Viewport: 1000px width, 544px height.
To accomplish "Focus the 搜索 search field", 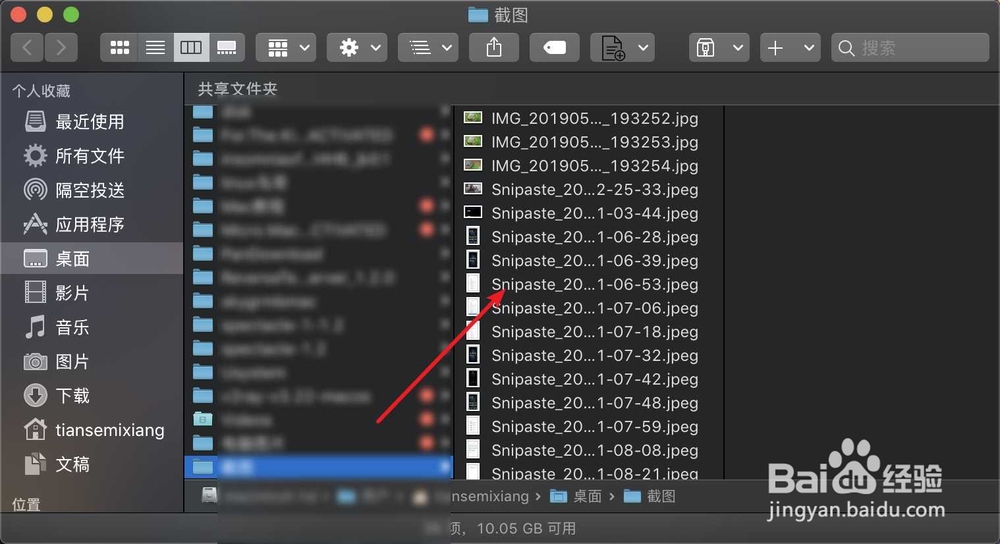I will (910, 48).
